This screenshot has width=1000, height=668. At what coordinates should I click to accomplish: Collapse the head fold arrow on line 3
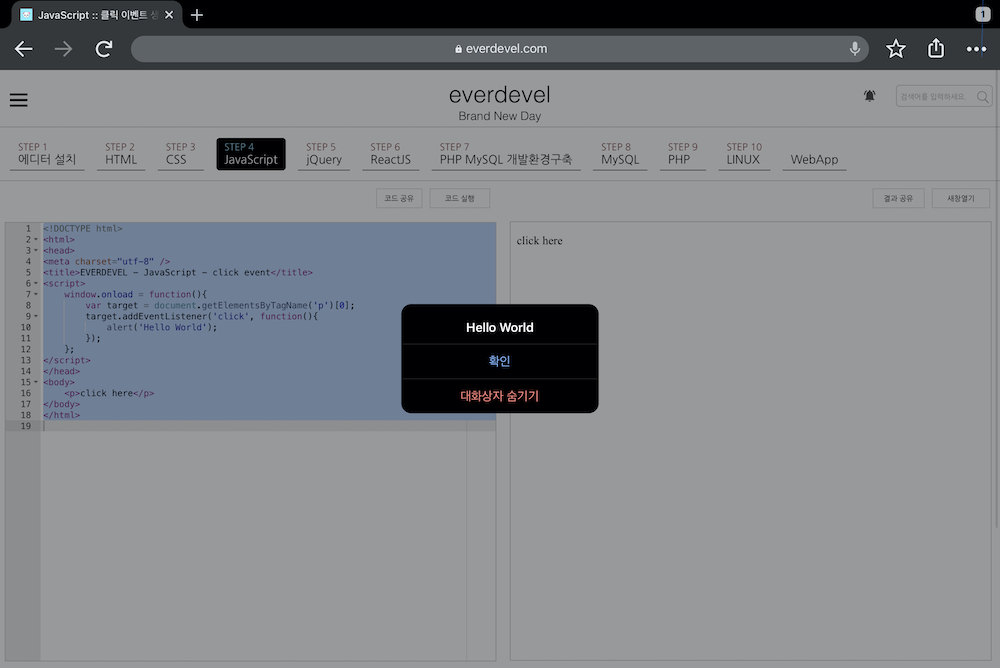[36, 251]
